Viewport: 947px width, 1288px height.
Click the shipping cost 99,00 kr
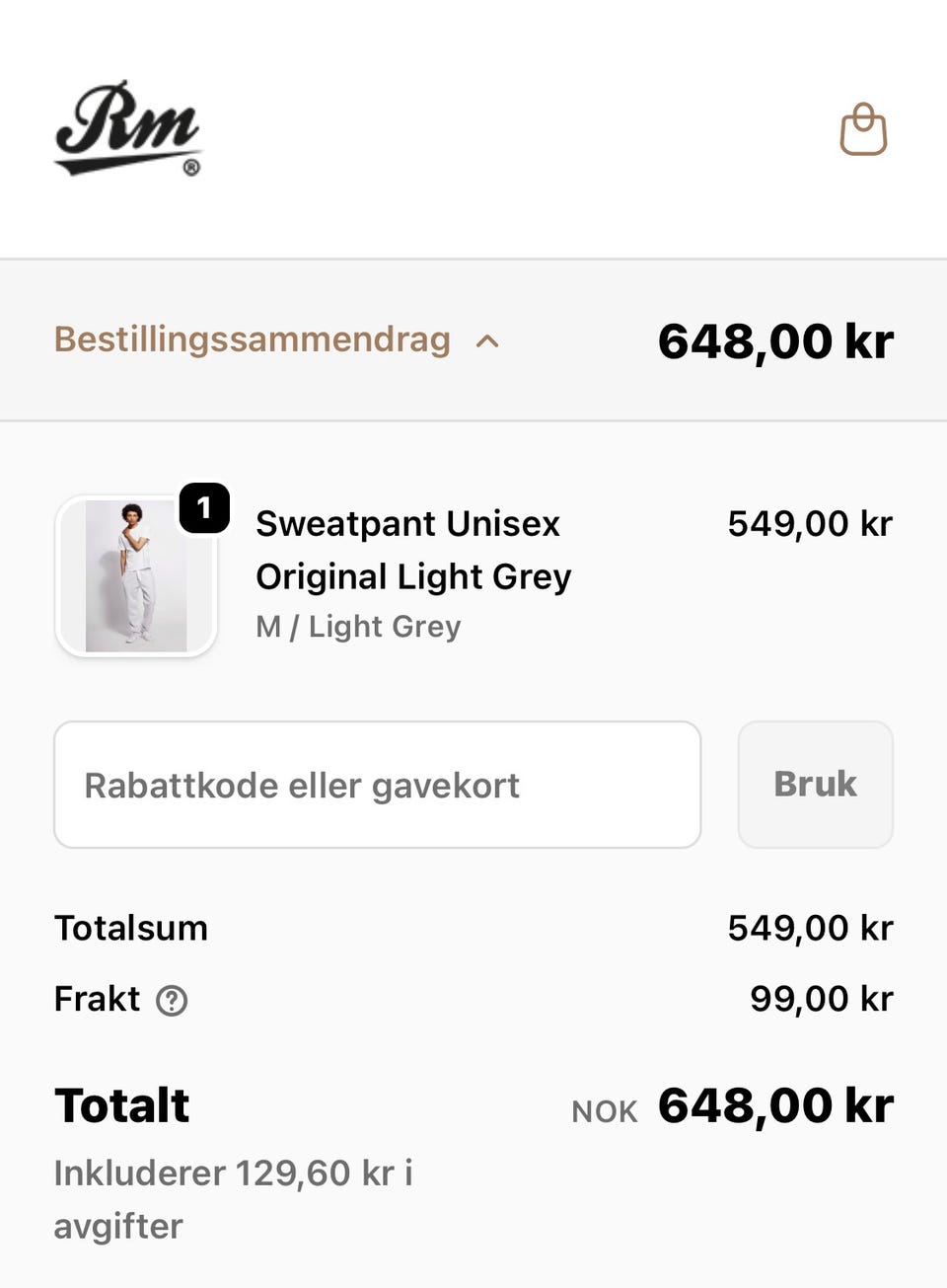pyautogui.click(x=821, y=999)
